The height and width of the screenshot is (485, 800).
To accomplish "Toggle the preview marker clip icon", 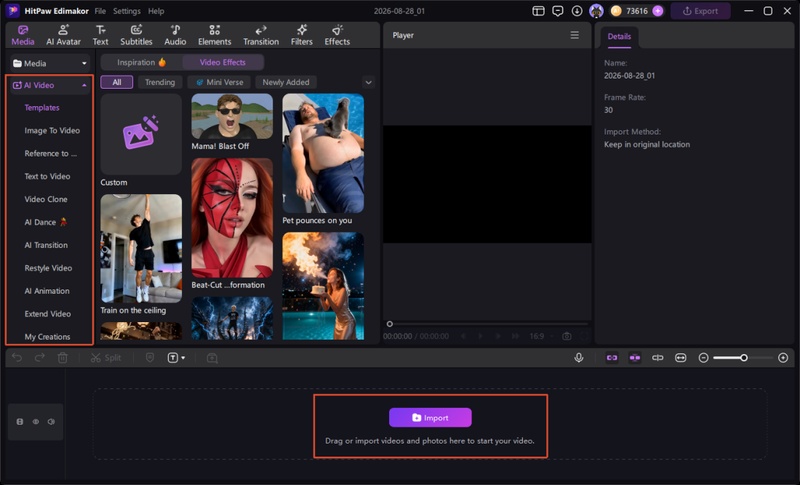I will point(658,358).
